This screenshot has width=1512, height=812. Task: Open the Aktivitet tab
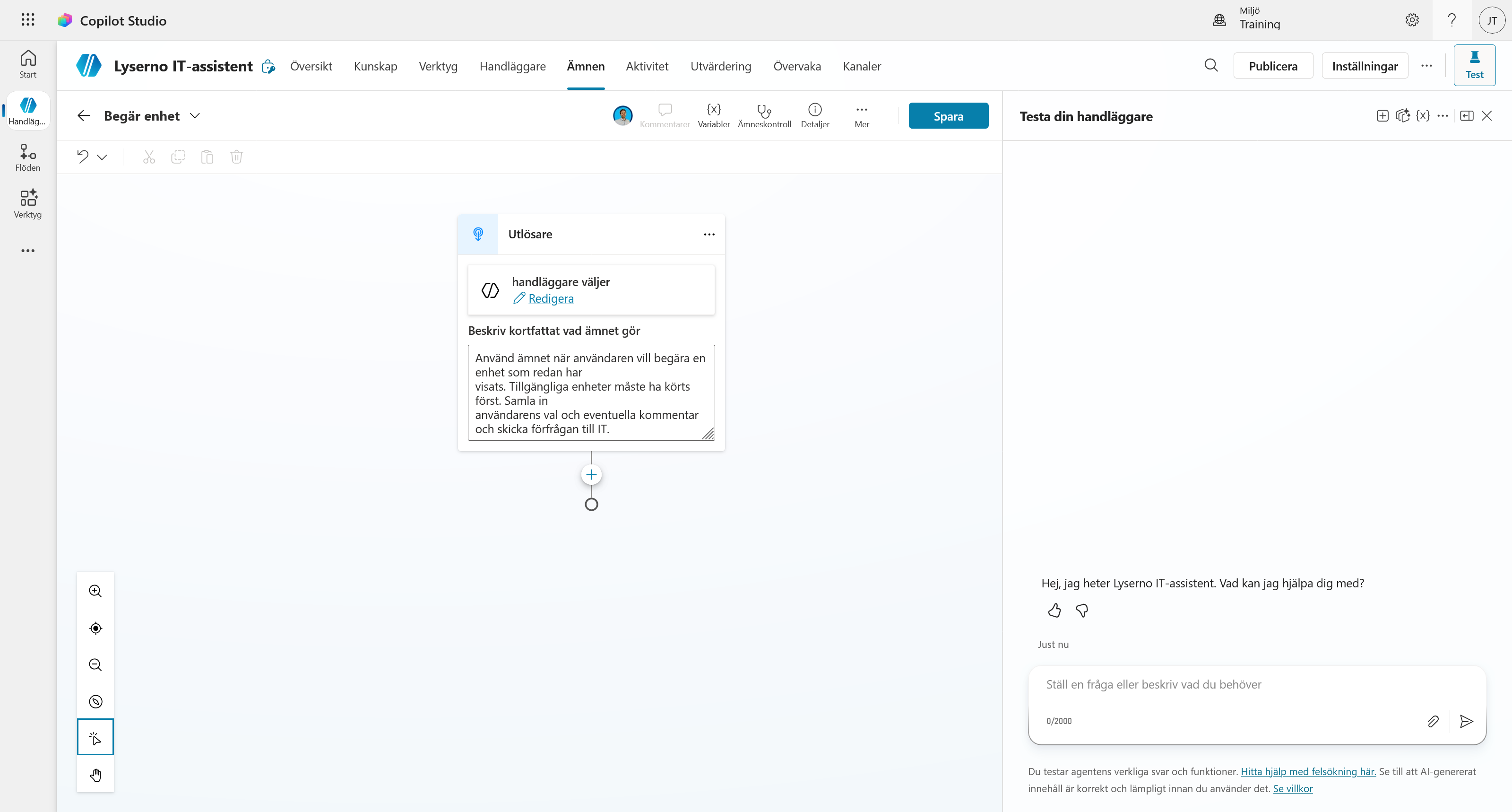coord(647,66)
